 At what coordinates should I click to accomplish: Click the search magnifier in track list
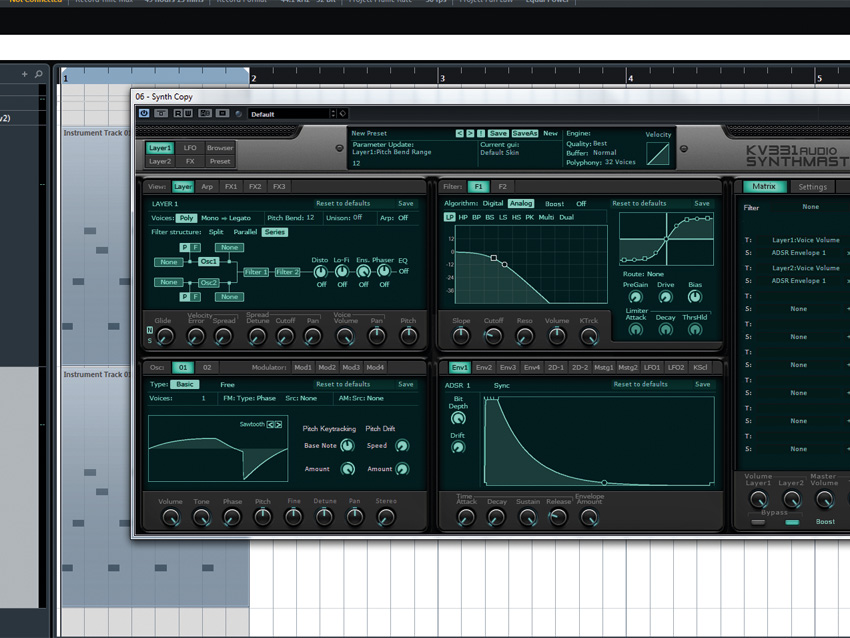pos(38,74)
